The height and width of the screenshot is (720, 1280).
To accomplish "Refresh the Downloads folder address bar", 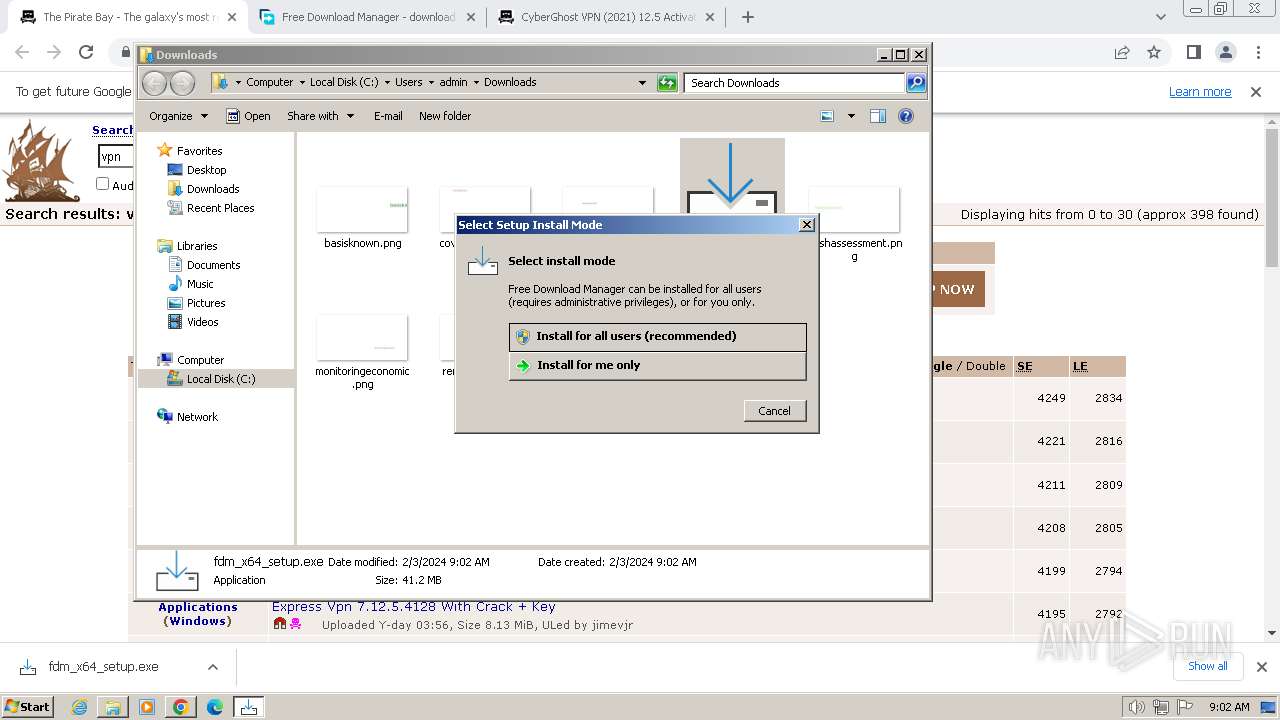I will pos(667,83).
